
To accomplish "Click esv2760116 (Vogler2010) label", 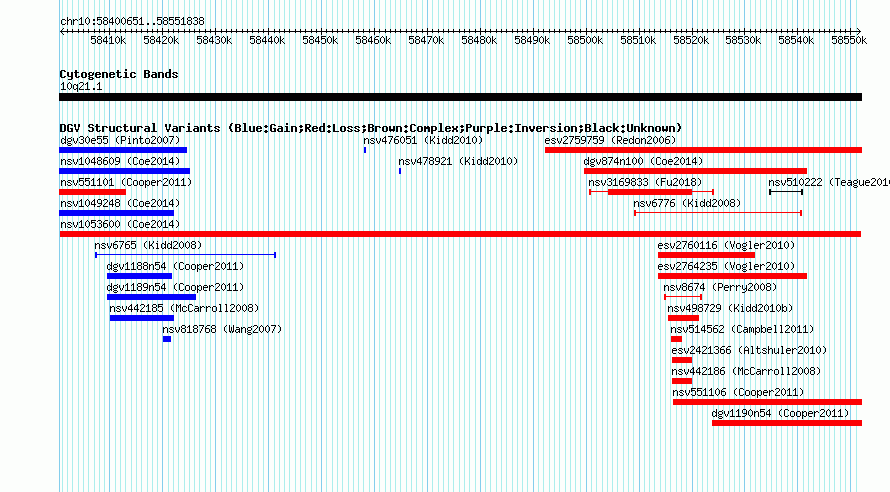I will 727,245.
